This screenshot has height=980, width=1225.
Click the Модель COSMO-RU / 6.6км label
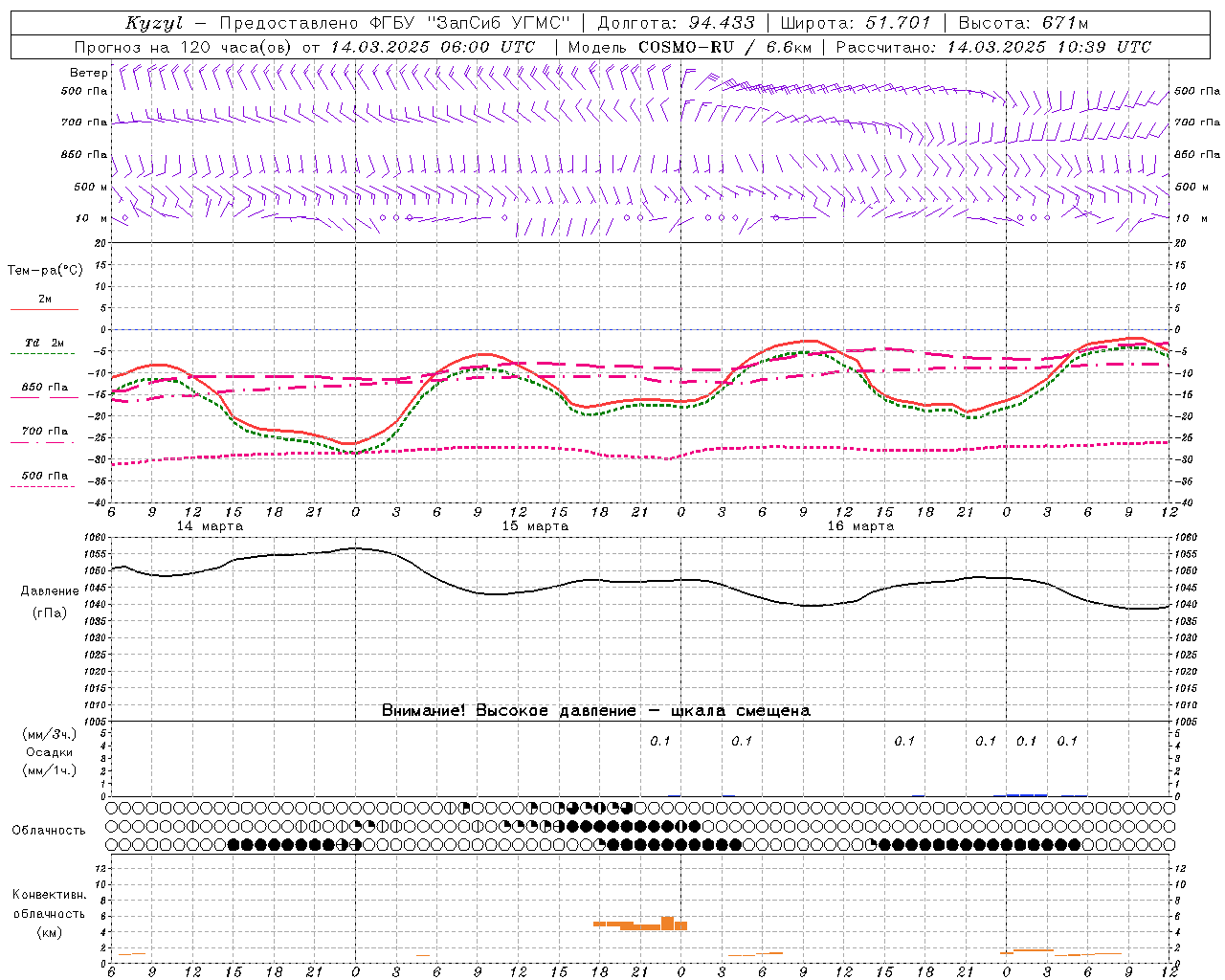coord(689,47)
